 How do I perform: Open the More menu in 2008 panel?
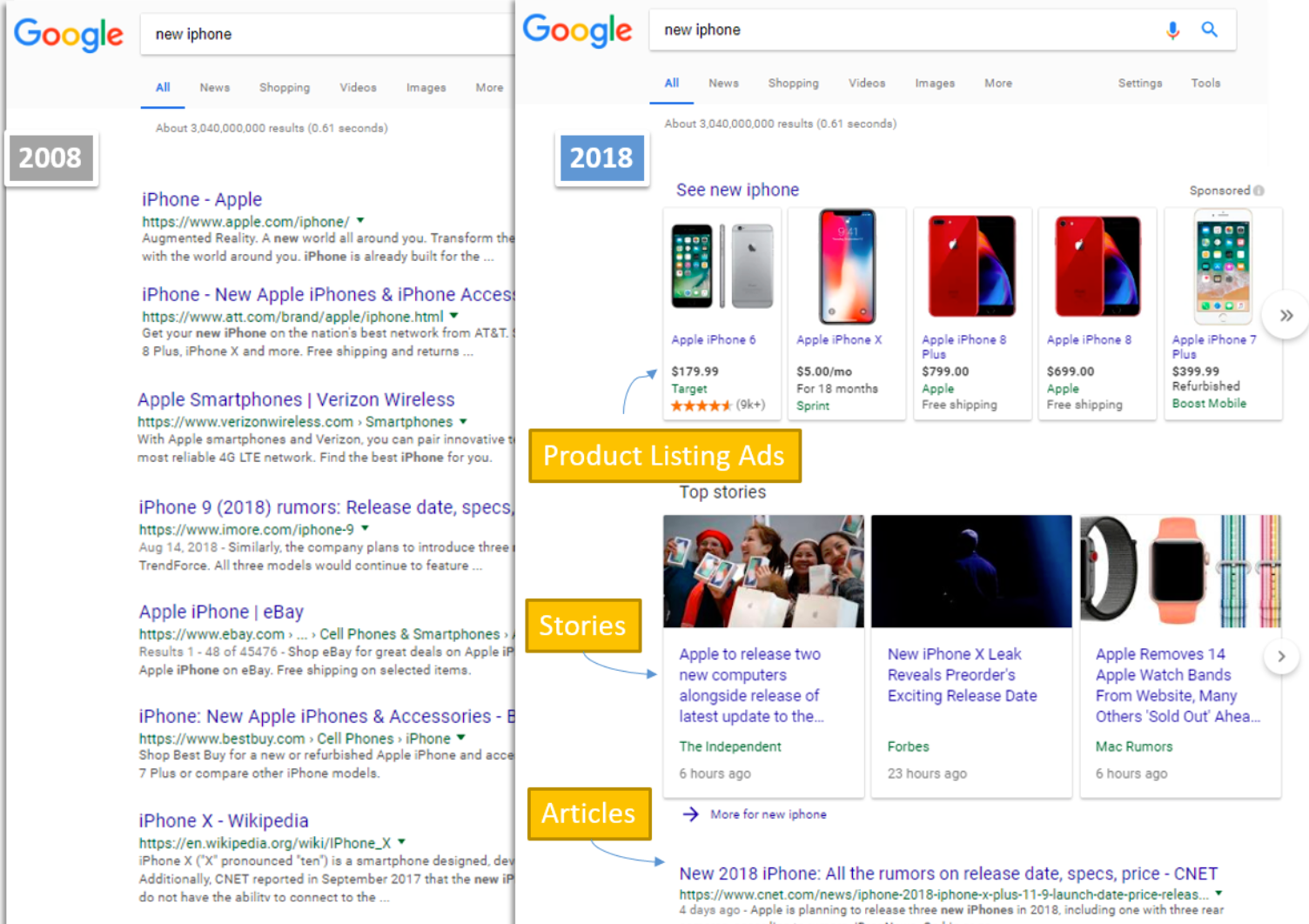tap(489, 88)
